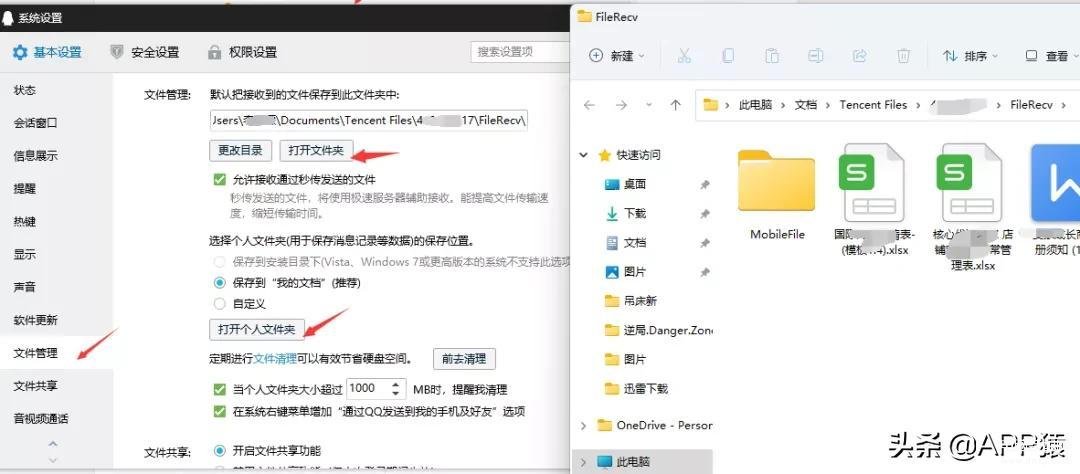Select 显示 in settings sidebar
This screenshot has width=1080, height=474.
pos(25,254)
